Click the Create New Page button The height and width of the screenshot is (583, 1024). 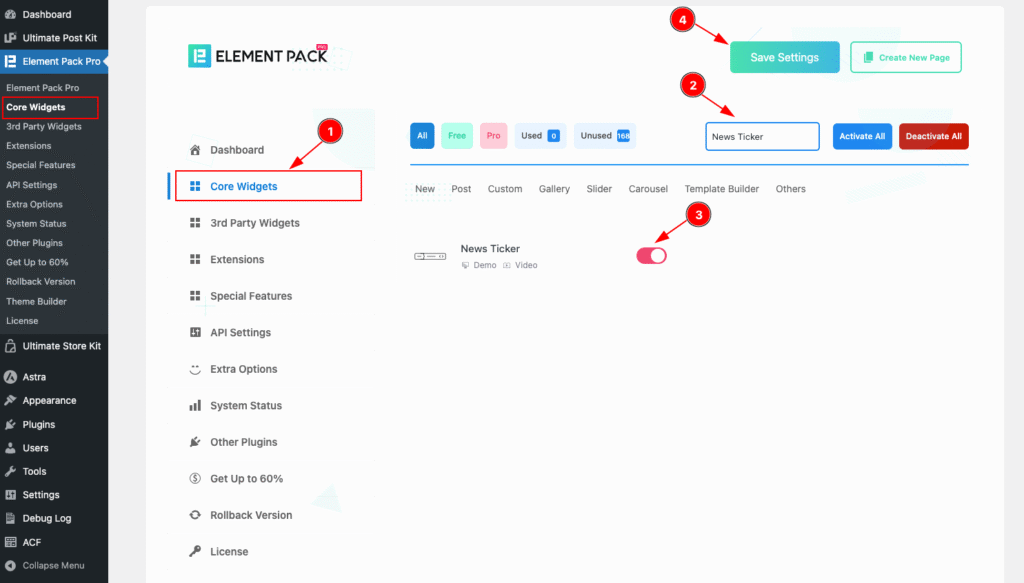click(x=906, y=57)
